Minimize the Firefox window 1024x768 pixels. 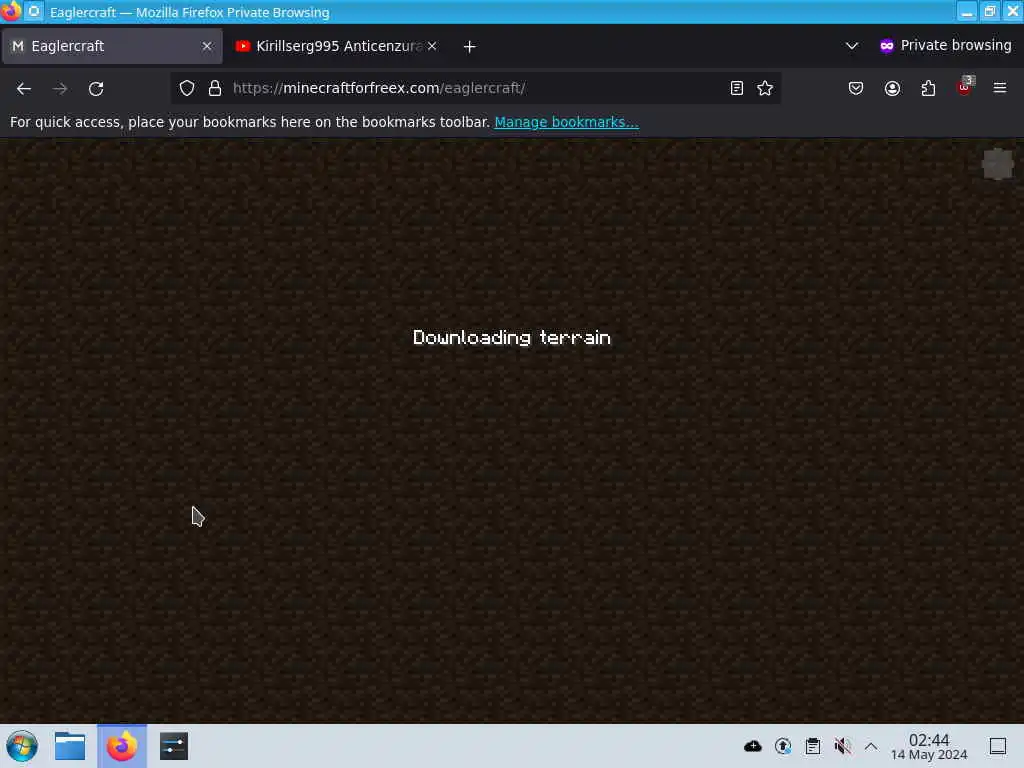click(x=967, y=12)
